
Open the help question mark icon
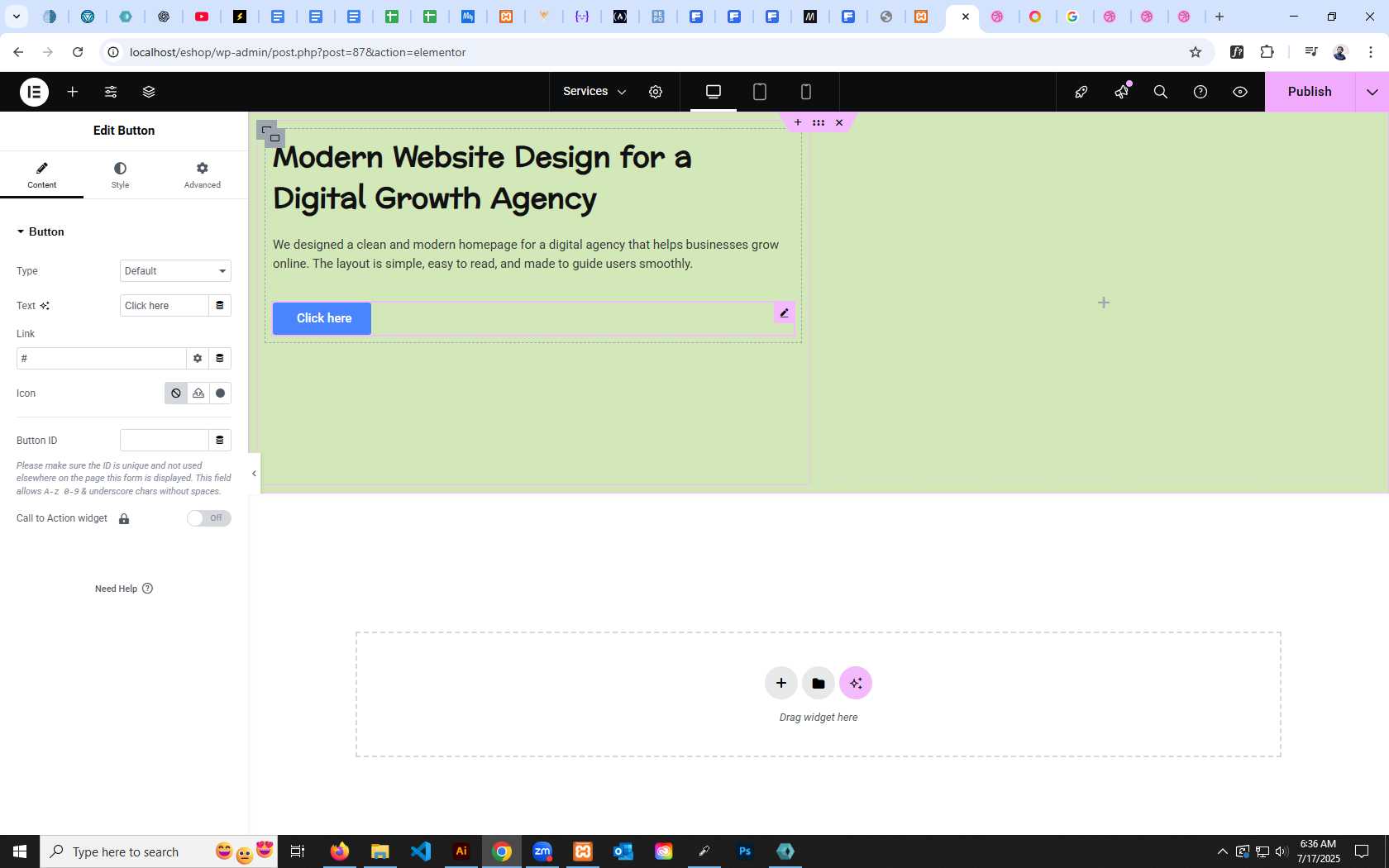click(1200, 92)
